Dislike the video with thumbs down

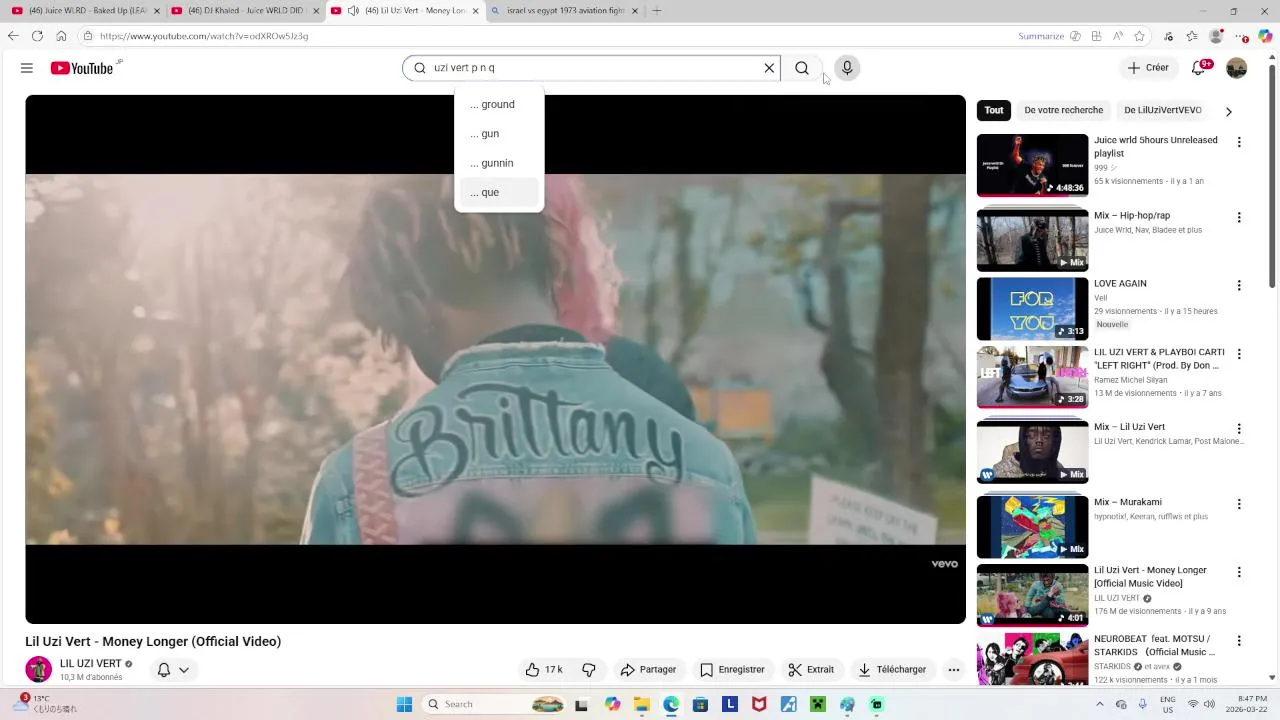pos(589,670)
